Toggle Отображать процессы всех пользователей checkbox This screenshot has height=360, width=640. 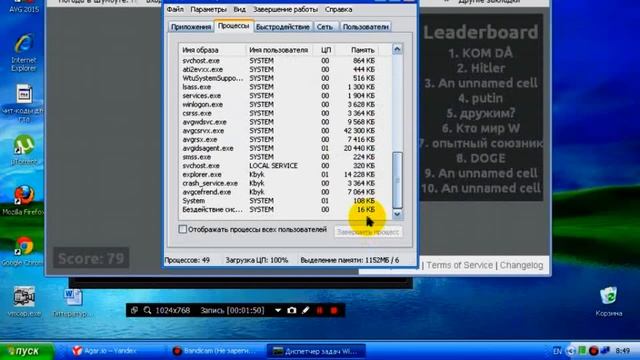182,229
